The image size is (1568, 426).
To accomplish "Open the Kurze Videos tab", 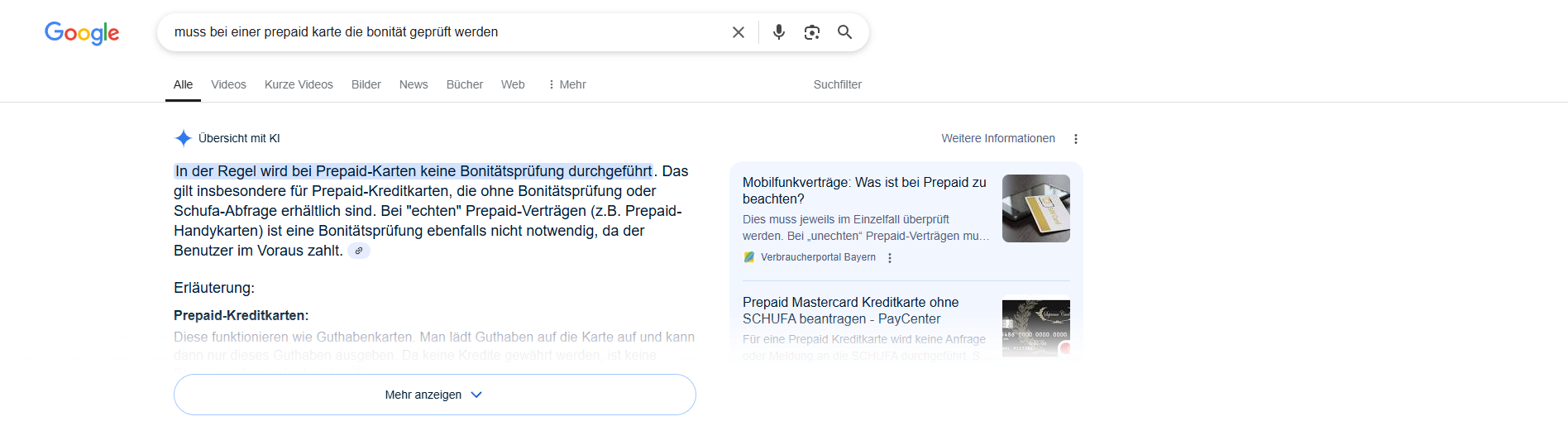I will pyautogui.click(x=299, y=84).
